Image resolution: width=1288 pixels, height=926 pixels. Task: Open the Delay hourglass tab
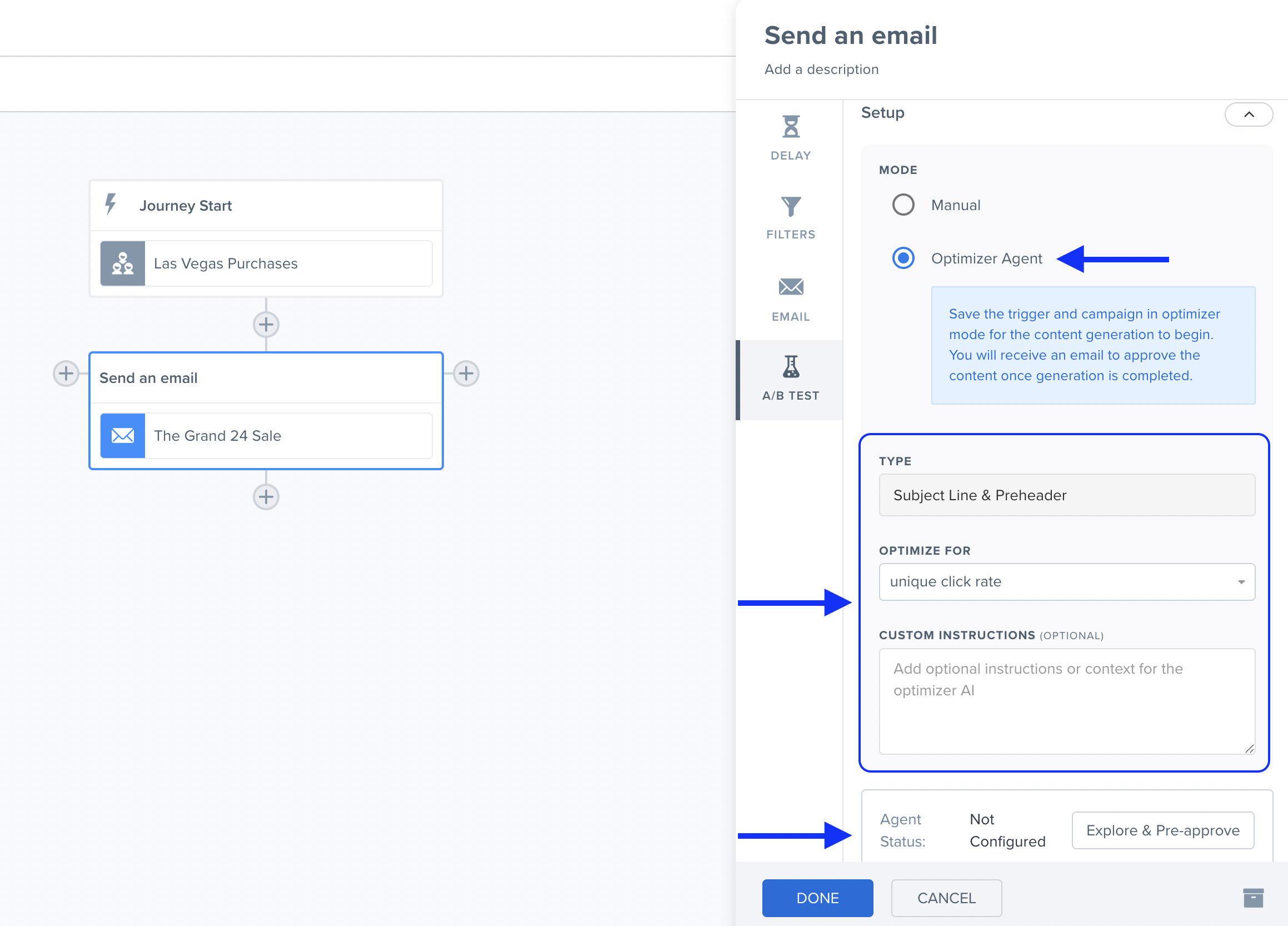(791, 137)
